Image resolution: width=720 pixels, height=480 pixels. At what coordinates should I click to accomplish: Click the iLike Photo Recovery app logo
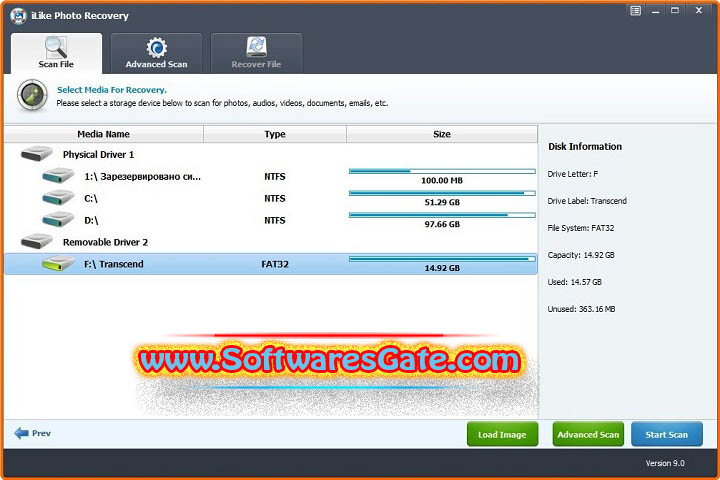click(x=18, y=16)
